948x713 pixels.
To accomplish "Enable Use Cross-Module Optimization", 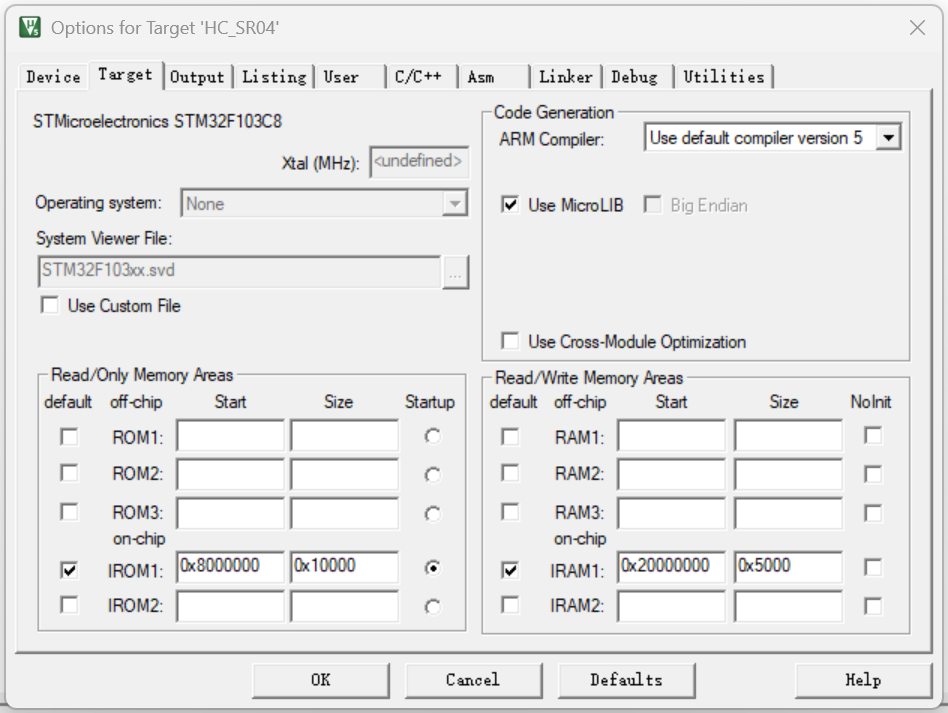I will [x=510, y=341].
